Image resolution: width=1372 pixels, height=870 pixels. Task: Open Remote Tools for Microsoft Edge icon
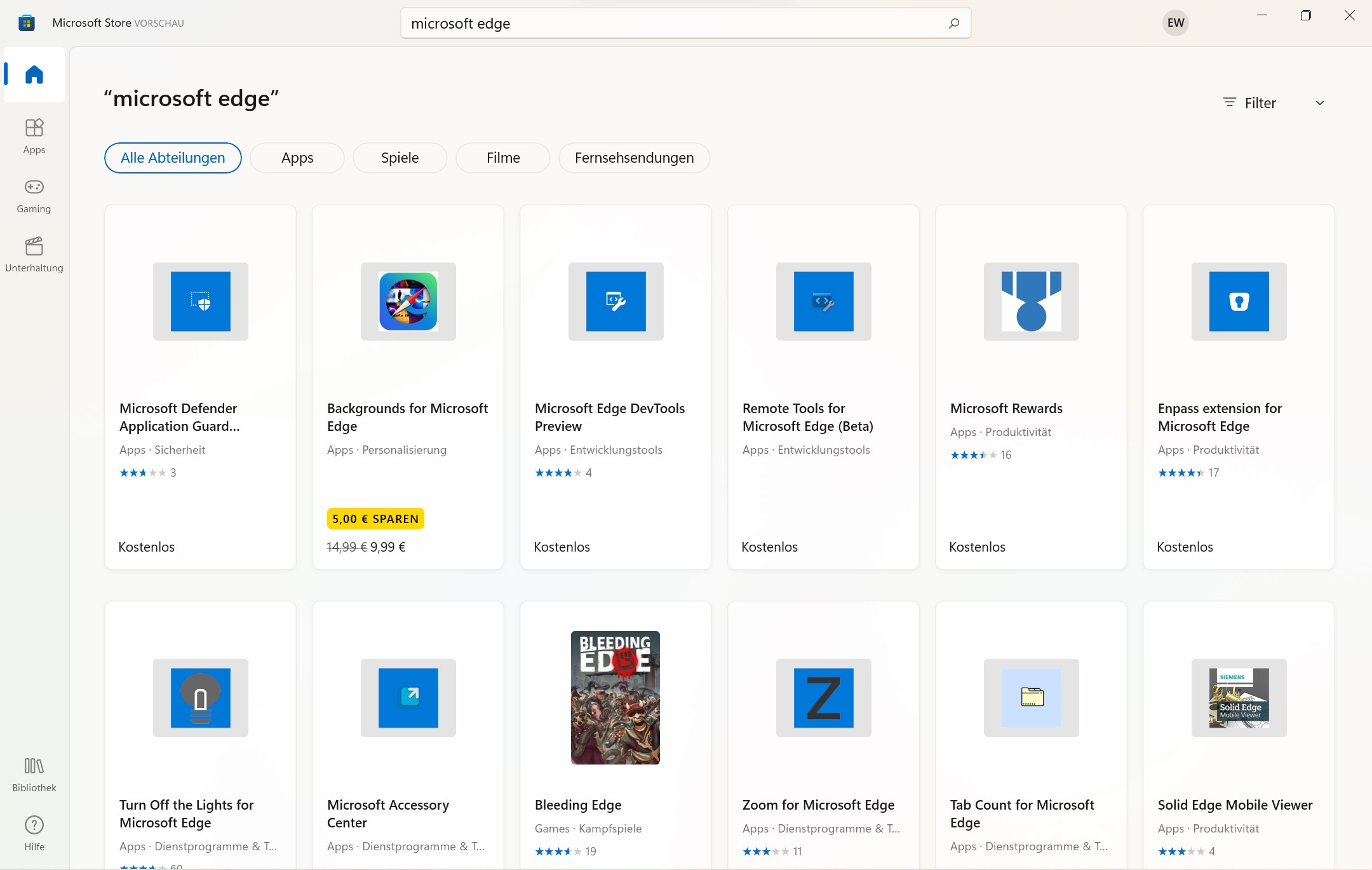(x=824, y=301)
